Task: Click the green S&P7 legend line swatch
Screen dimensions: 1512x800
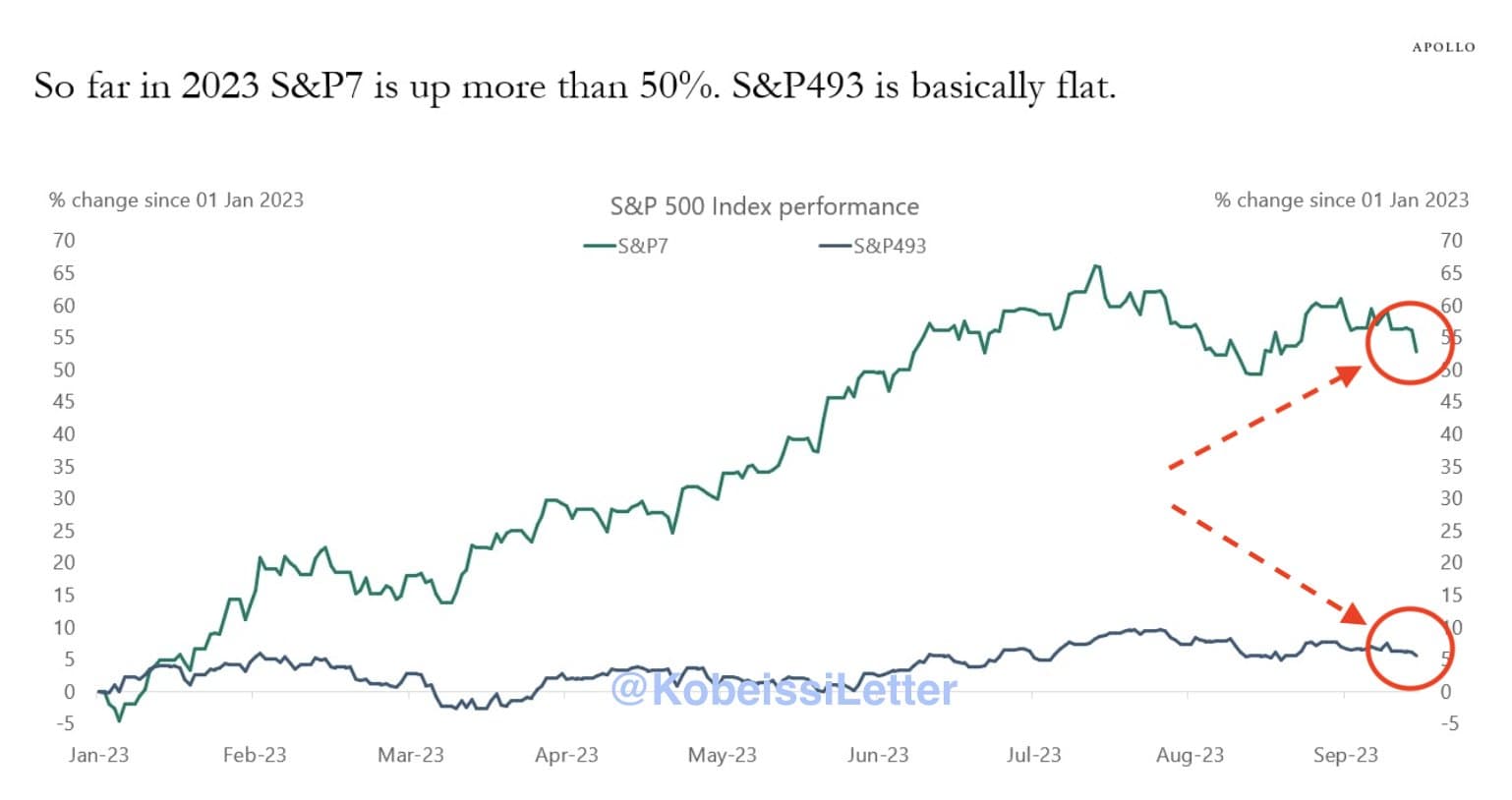Action: click(x=599, y=246)
